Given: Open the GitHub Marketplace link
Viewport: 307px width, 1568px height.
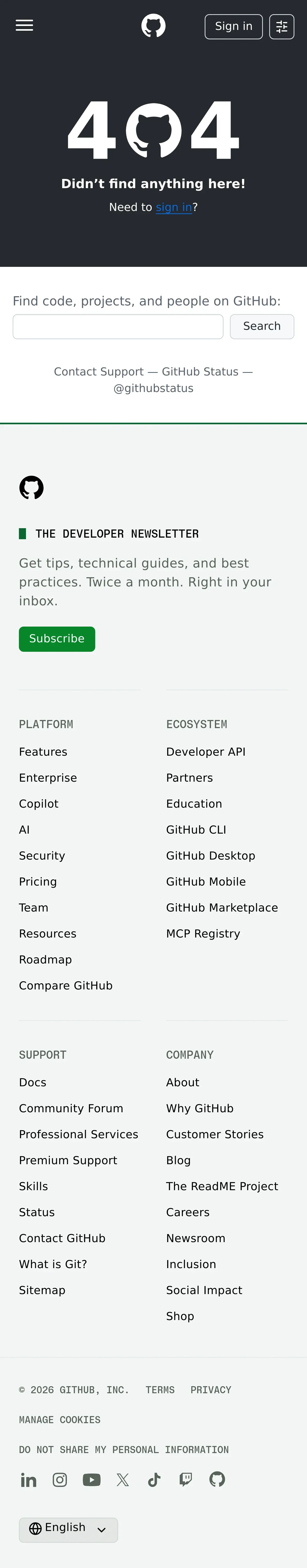Looking at the screenshot, I should (222, 908).
